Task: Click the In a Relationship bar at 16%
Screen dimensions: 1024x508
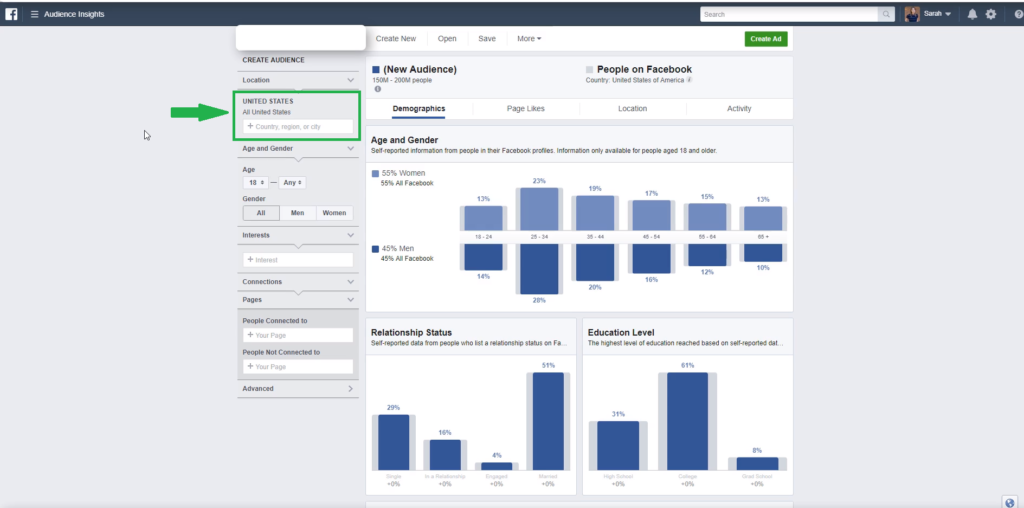Action: click(445, 454)
